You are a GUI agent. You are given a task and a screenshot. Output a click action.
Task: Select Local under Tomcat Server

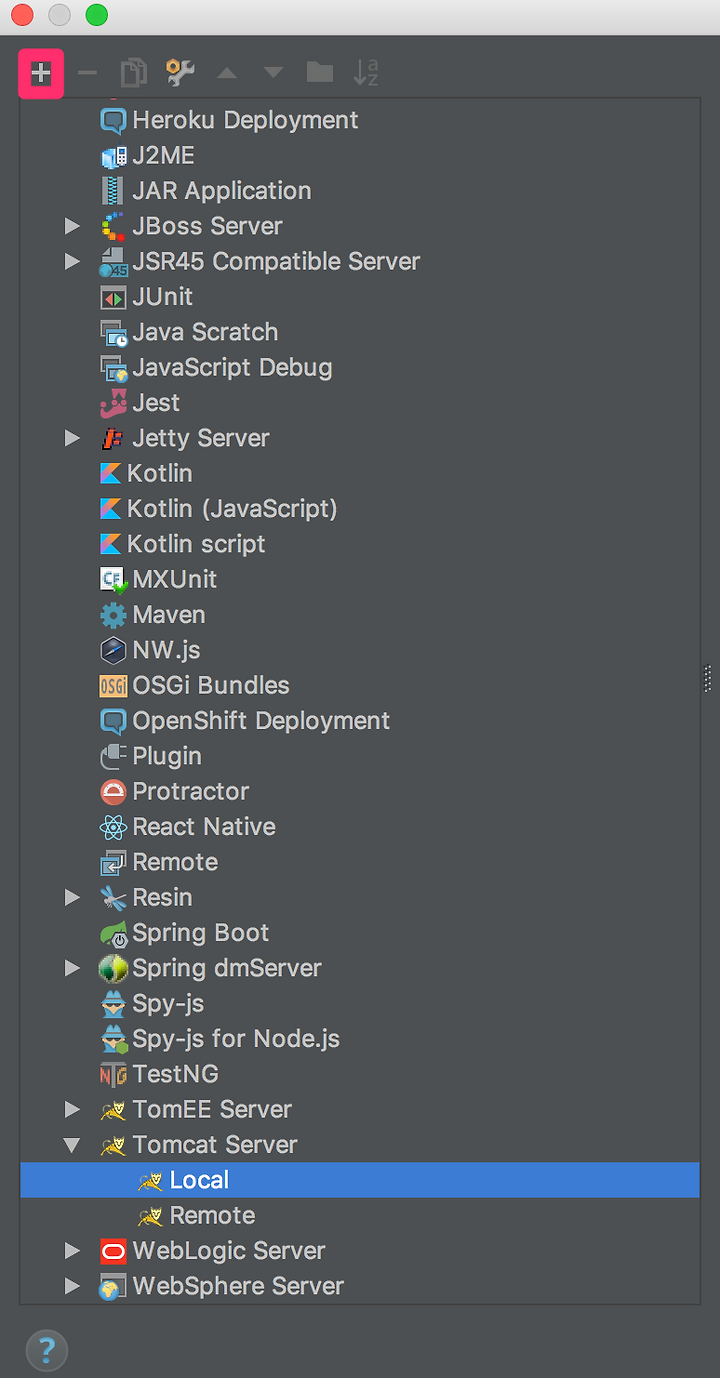(360, 1180)
